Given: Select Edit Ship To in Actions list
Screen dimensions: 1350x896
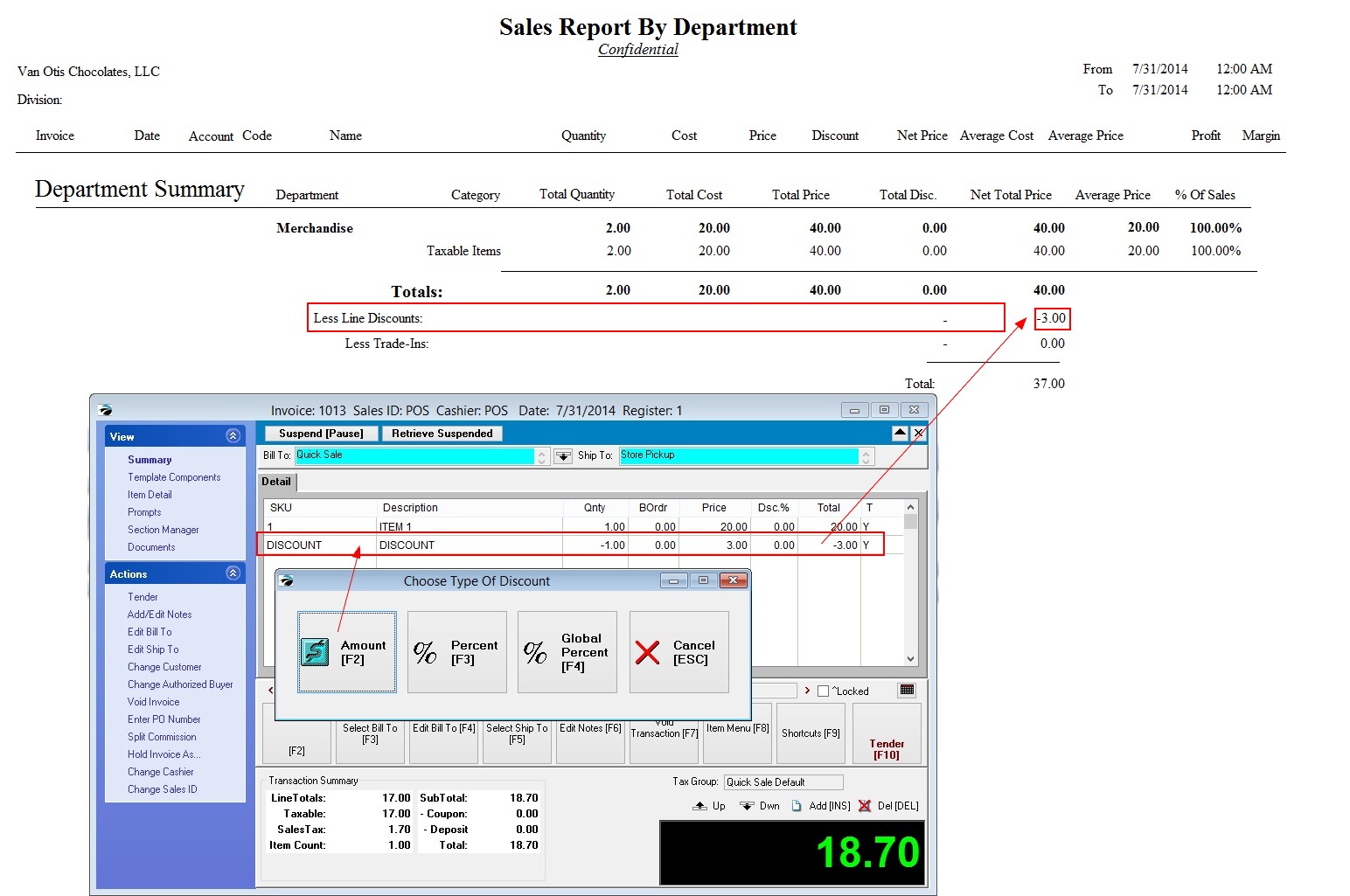Looking at the screenshot, I should pyautogui.click(x=153, y=649).
